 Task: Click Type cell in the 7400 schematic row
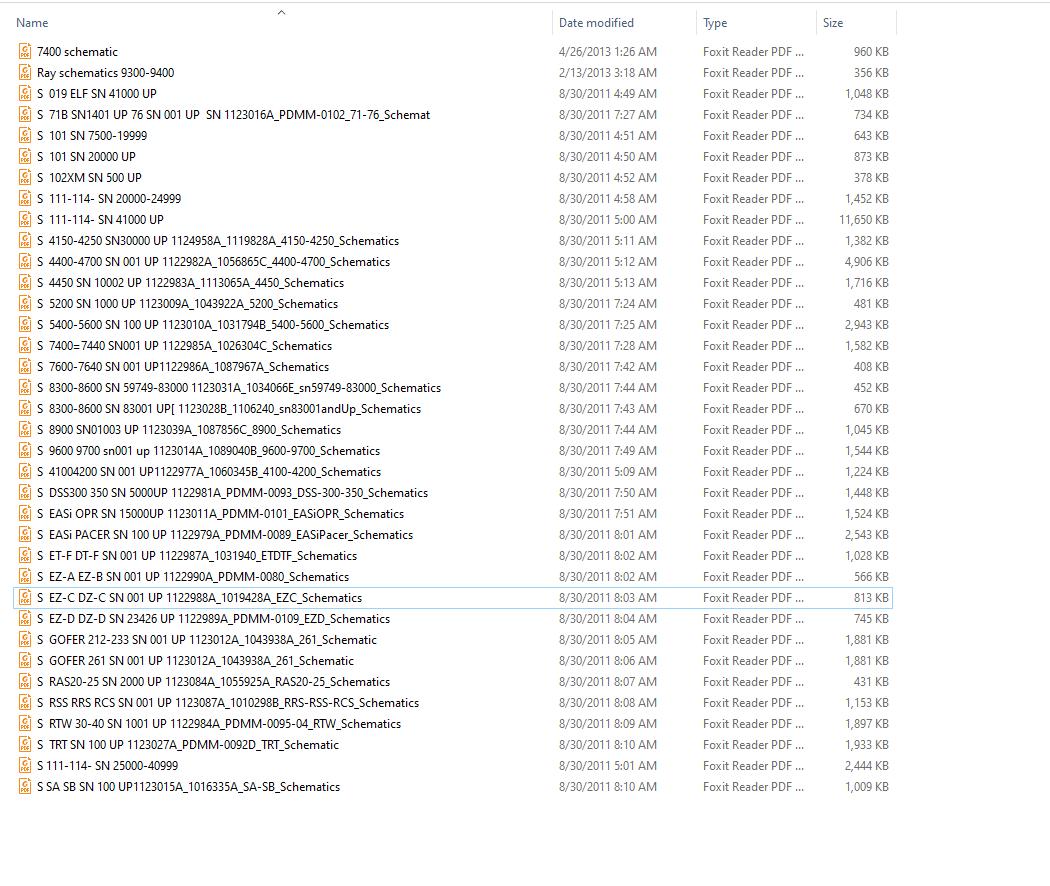(753, 52)
